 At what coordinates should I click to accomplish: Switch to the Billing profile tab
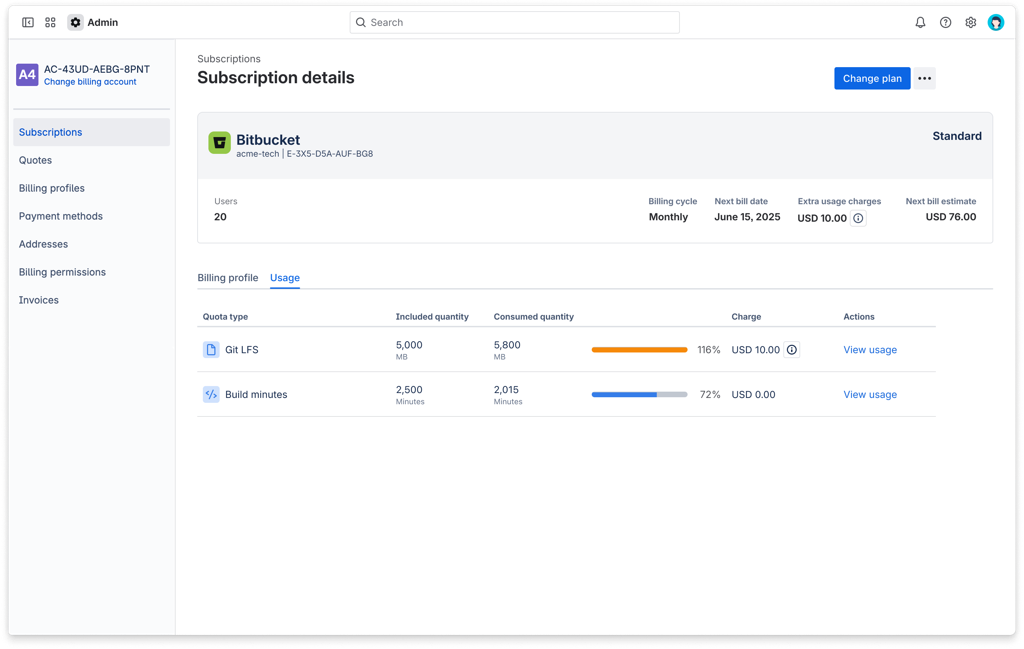(x=228, y=277)
